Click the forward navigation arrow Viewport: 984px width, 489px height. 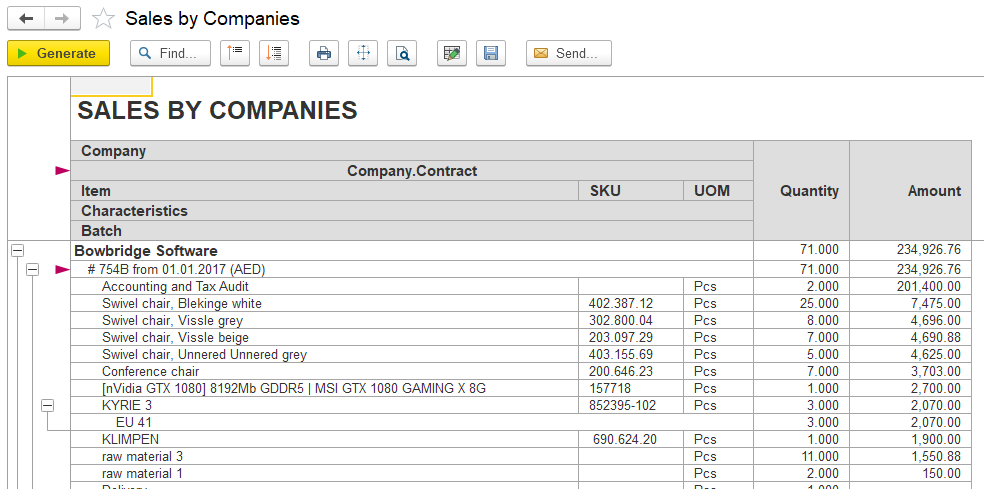62,19
